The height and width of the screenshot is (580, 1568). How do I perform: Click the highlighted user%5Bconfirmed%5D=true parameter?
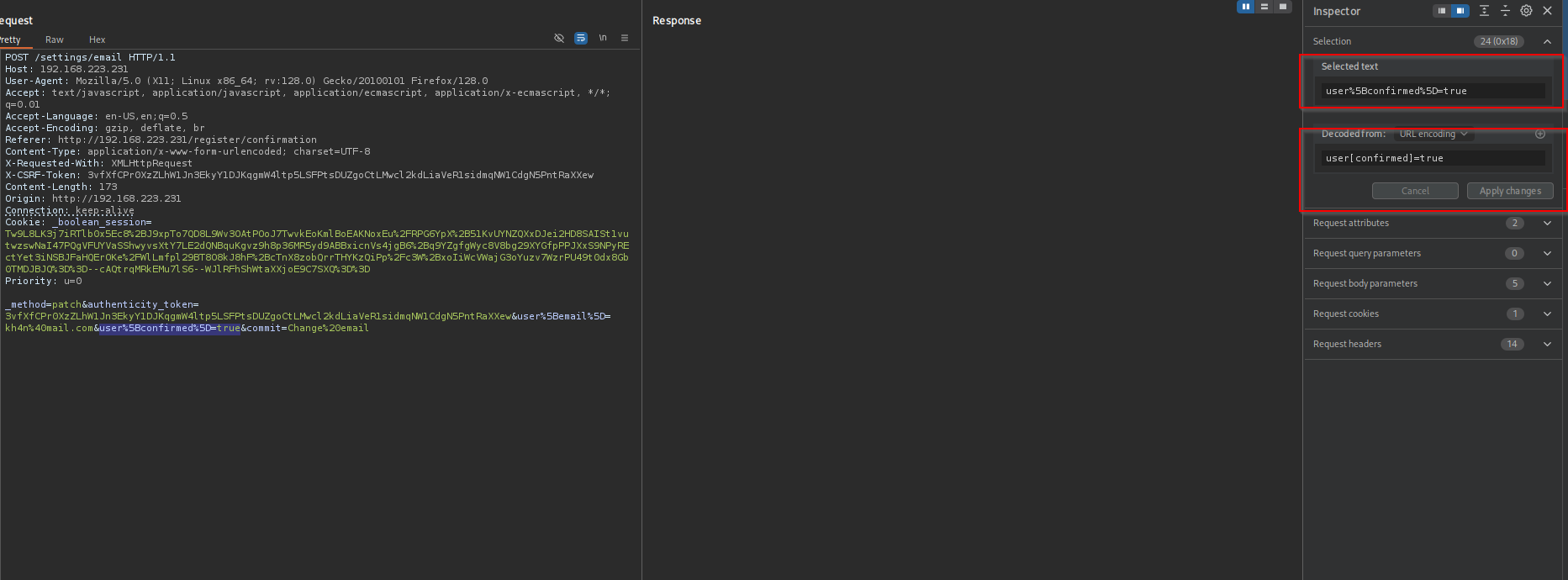coord(170,328)
